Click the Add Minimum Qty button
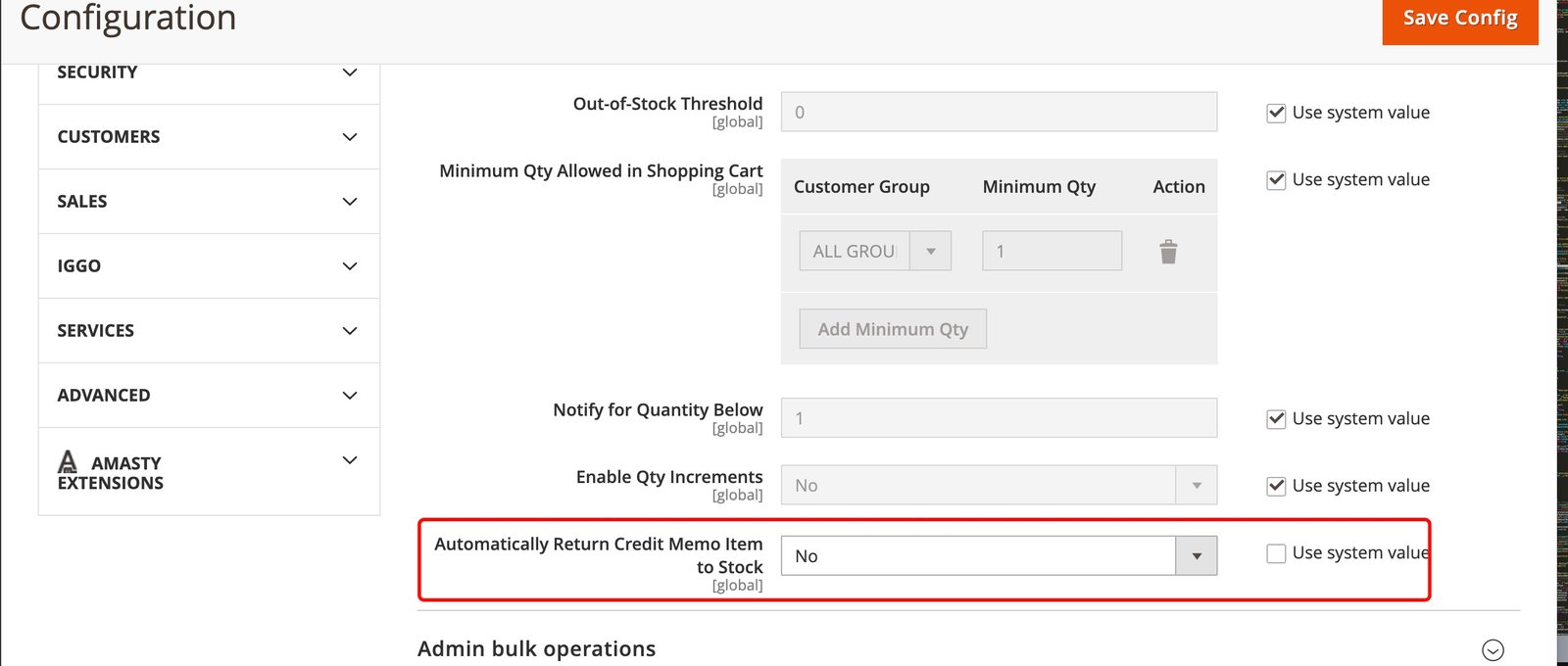Image resolution: width=1568 pixels, height=666 pixels. (x=893, y=329)
